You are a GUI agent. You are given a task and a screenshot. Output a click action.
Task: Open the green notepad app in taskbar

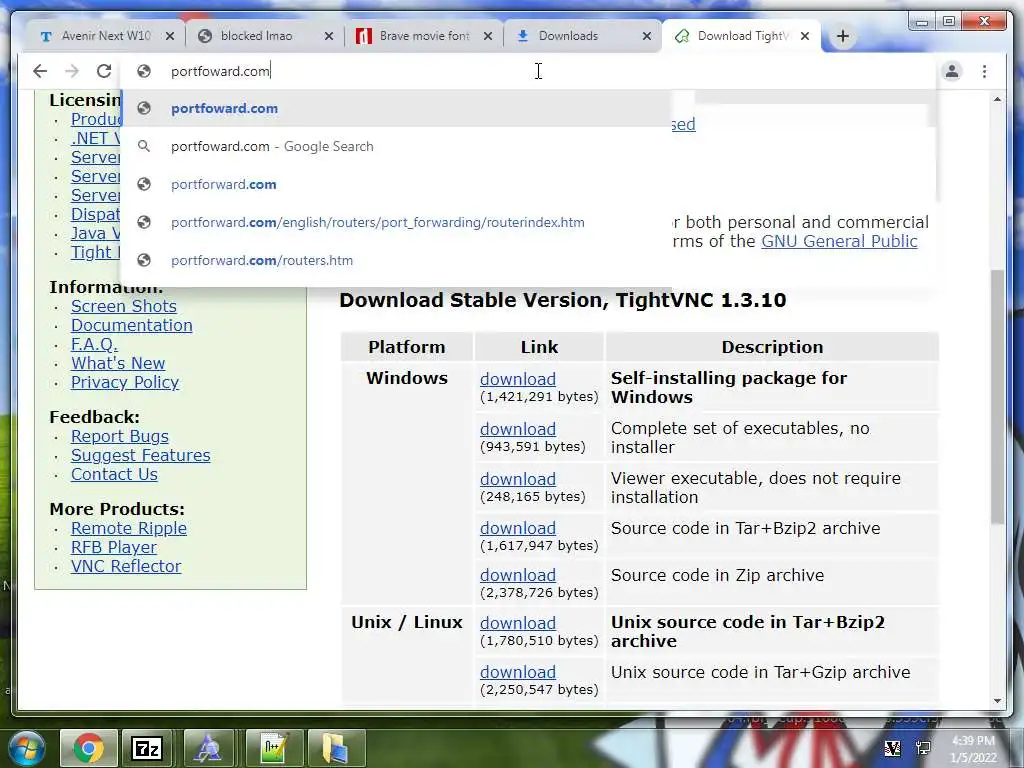273,748
